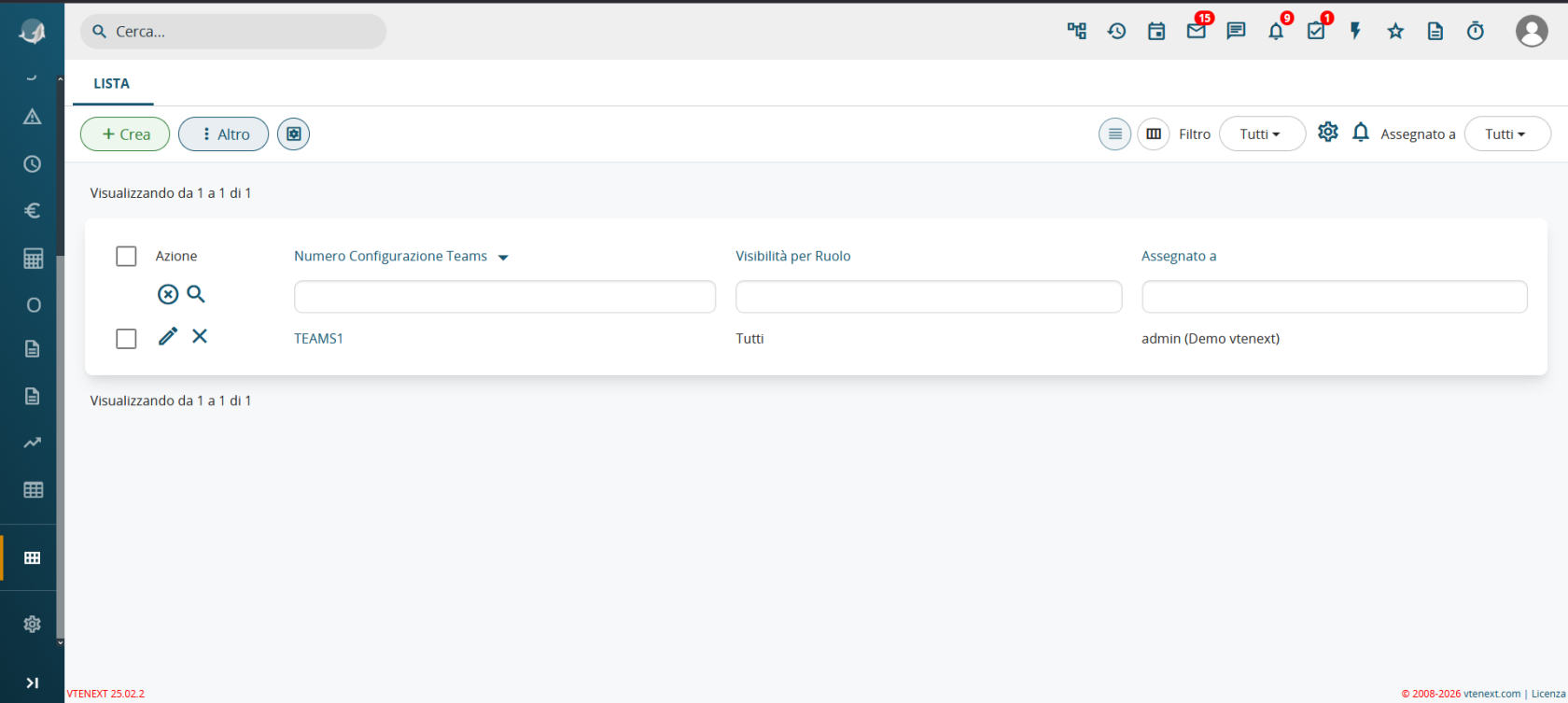Sort by Numero Configurazione Teams arrow
The height and width of the screenshot is (703, 1568).
point(503,258)
